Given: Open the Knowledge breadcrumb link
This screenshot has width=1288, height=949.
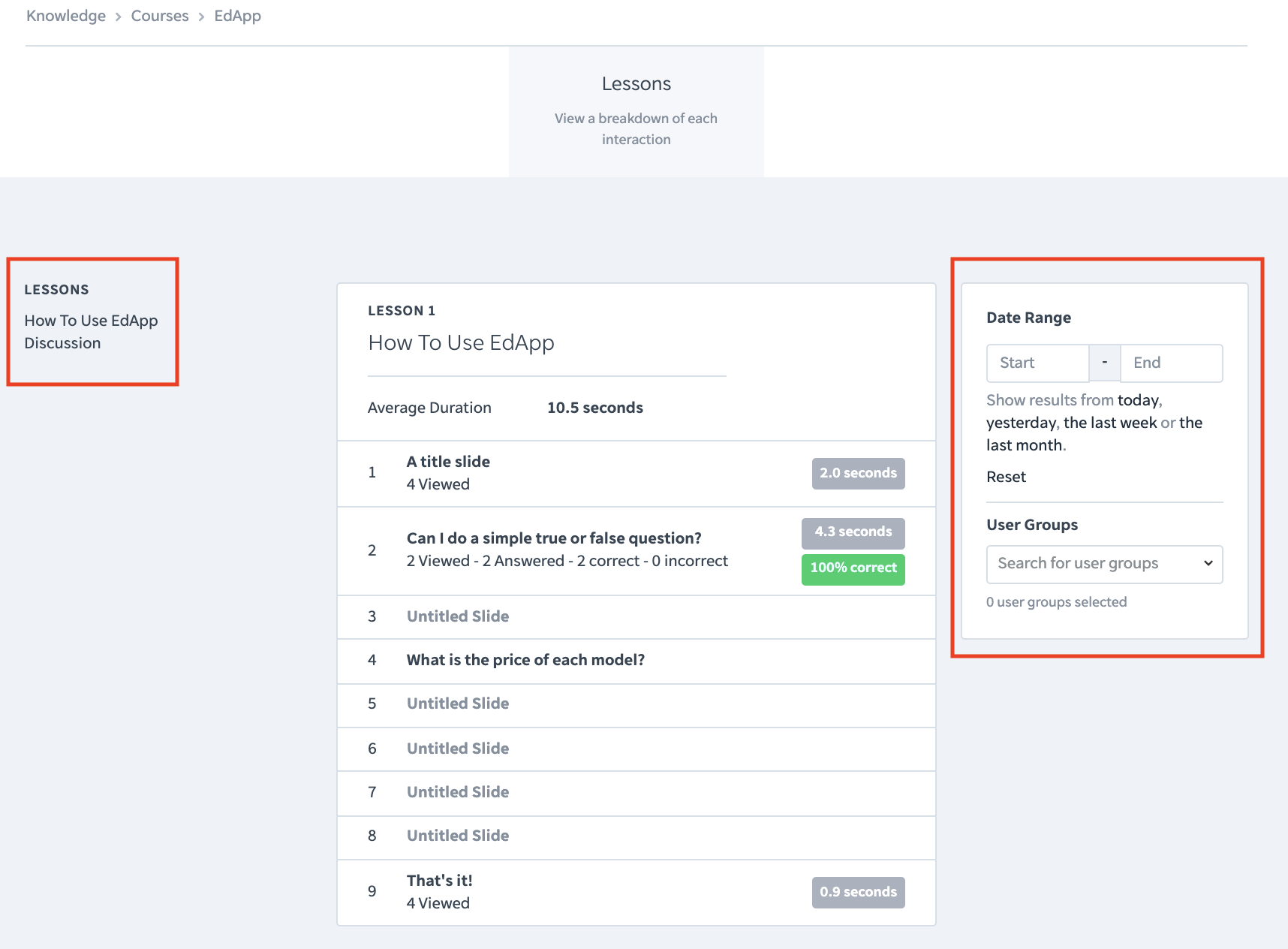Looking at the screenshot, I should click(x=66, y=16).
